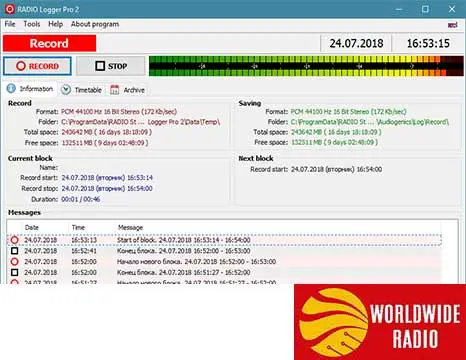Click the square stop icon in the 16:52:41 row
The image size is (466, 360).
[14, 251]
